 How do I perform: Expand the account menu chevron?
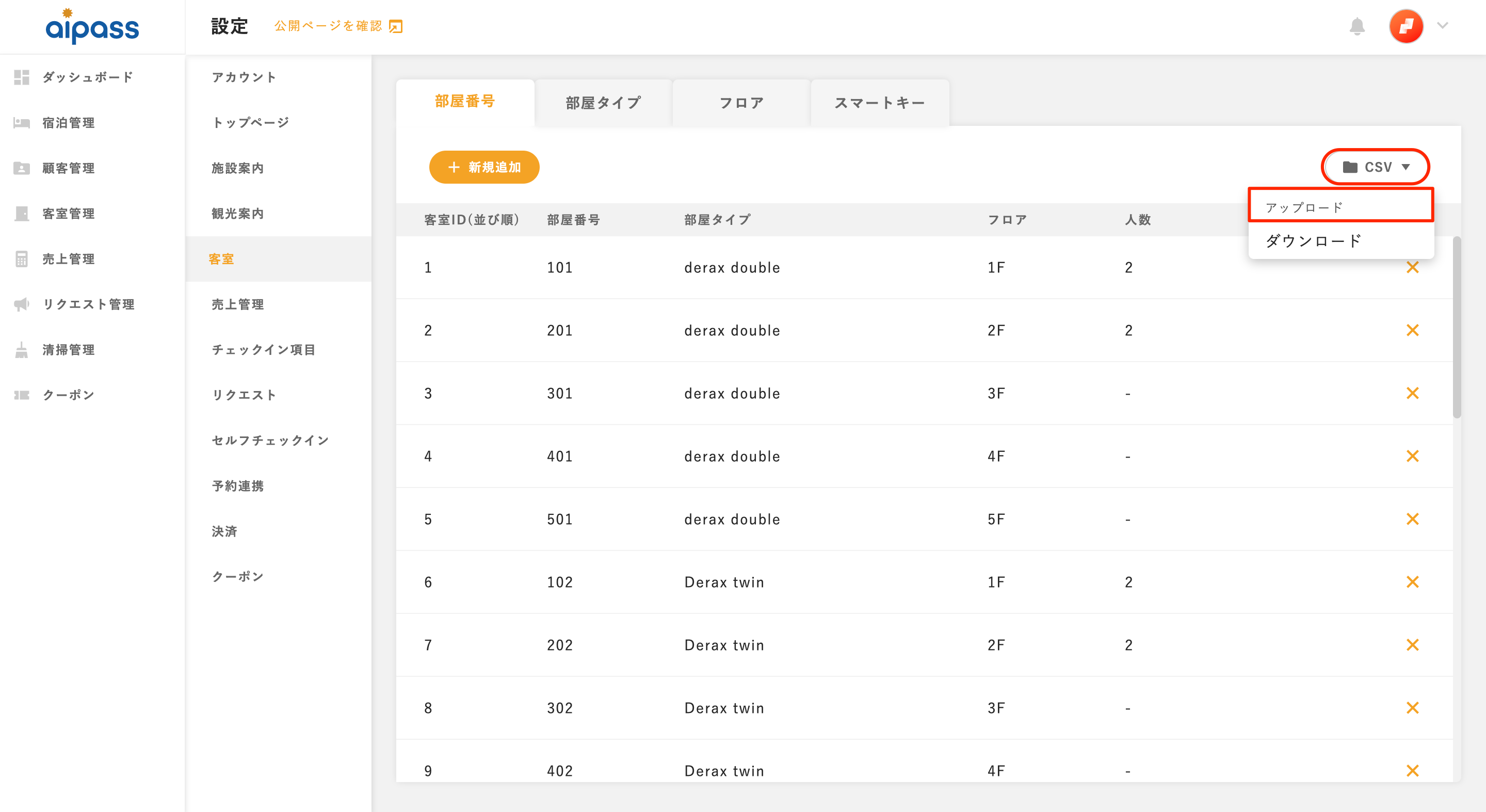tap(1443, 25)
